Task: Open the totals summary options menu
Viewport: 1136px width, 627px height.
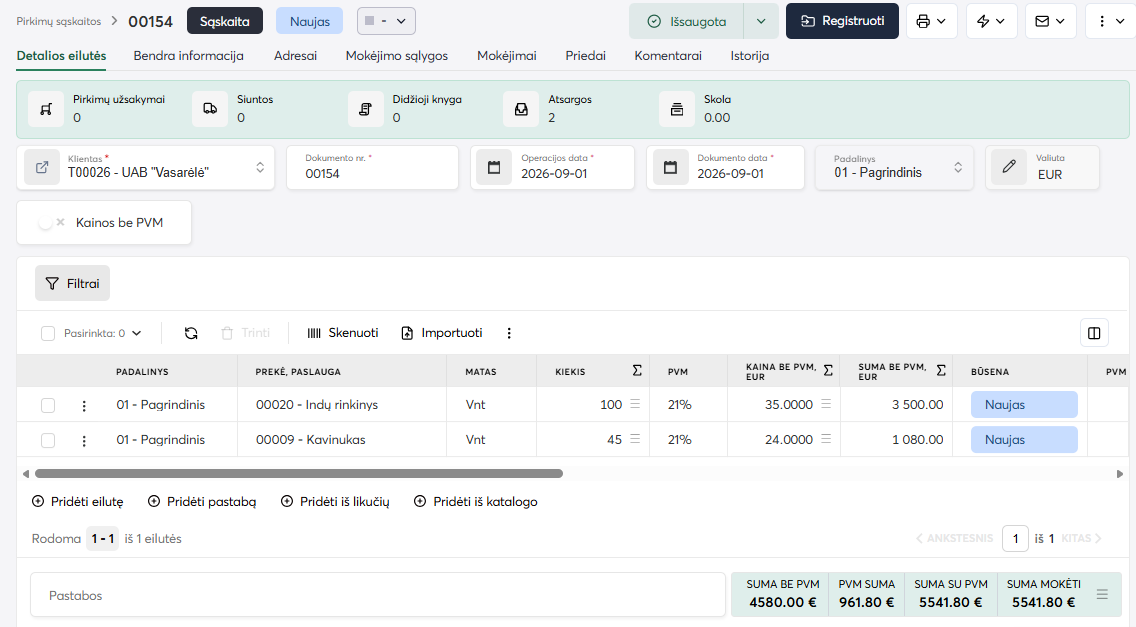Action: [1102, 594]
